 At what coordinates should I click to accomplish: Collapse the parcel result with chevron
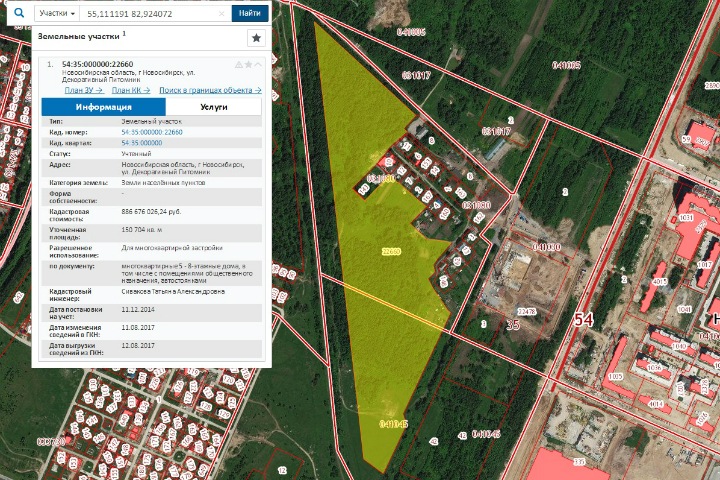(258, 64)
